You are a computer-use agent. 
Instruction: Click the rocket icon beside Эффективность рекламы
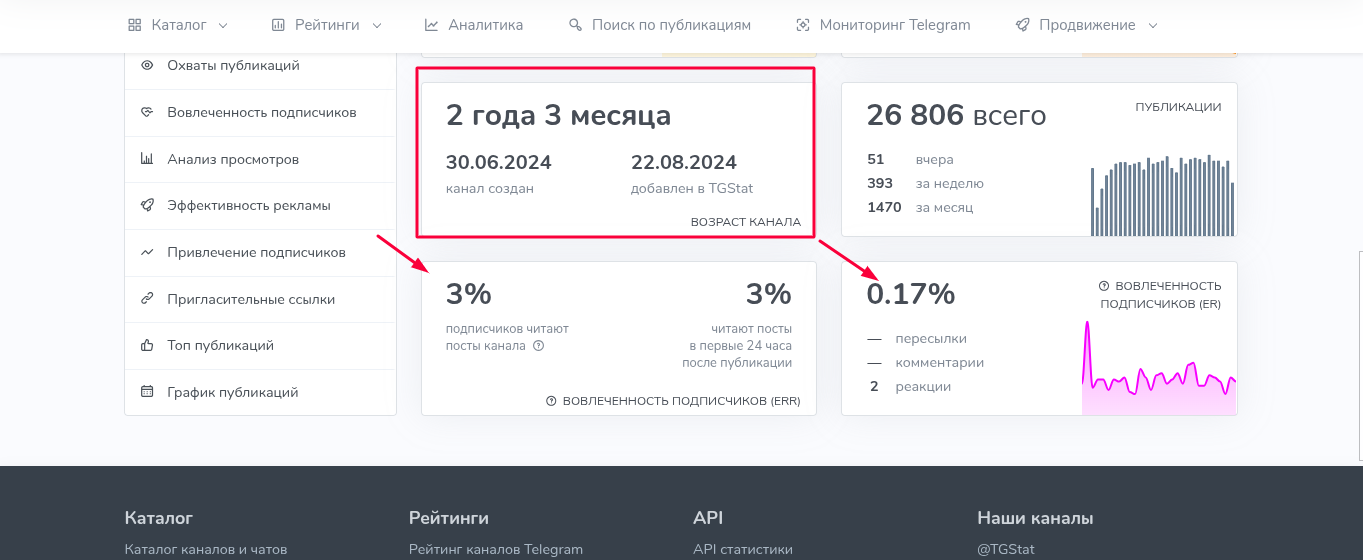pyautogui.click(x=147, y=205)
